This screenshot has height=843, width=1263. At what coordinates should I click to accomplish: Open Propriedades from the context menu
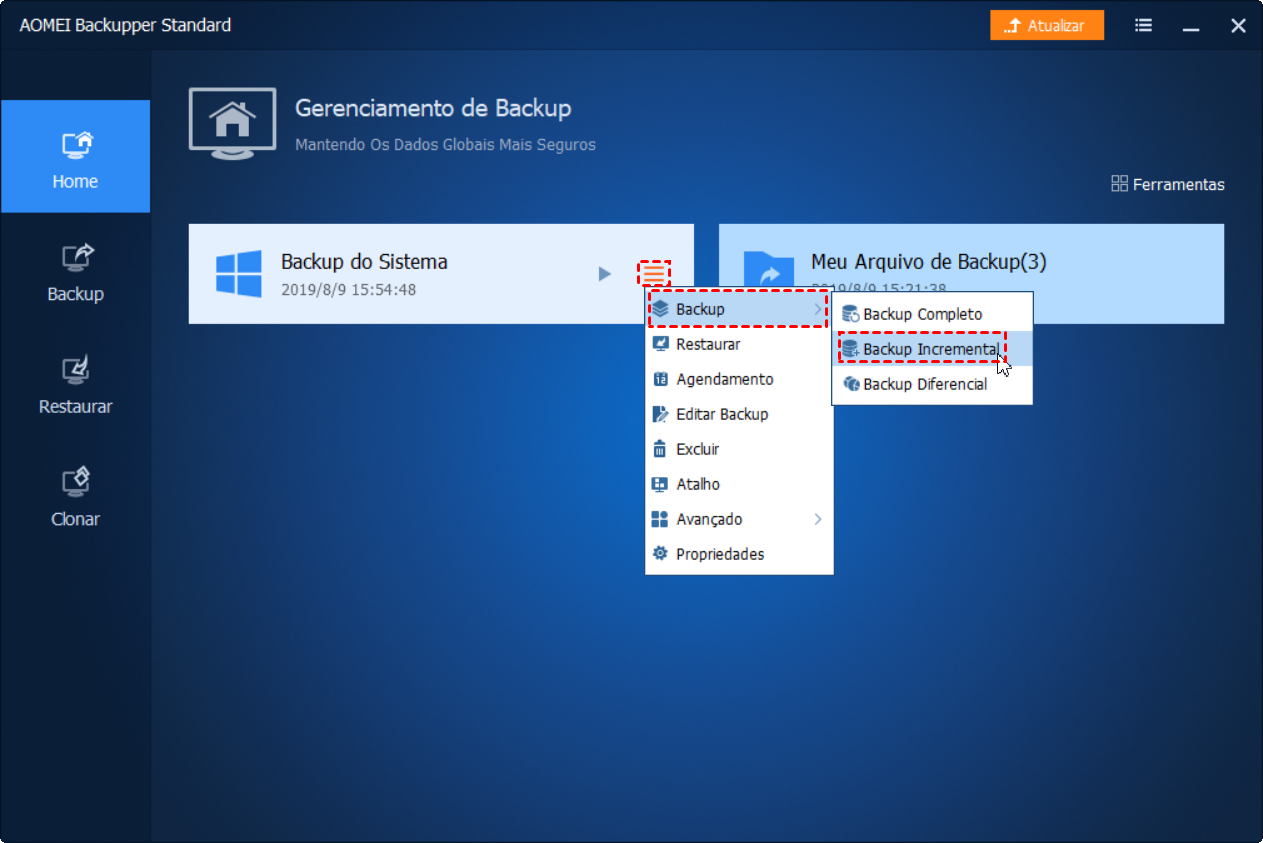739,554
